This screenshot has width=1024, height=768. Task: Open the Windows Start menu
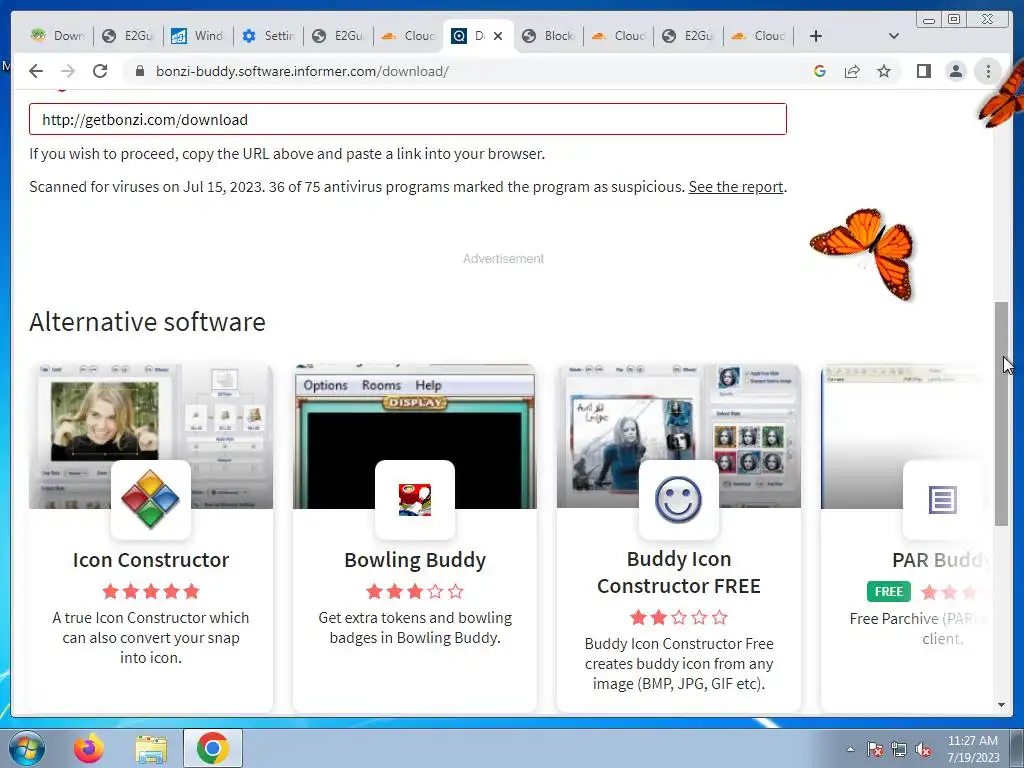[x=26, y=748]
